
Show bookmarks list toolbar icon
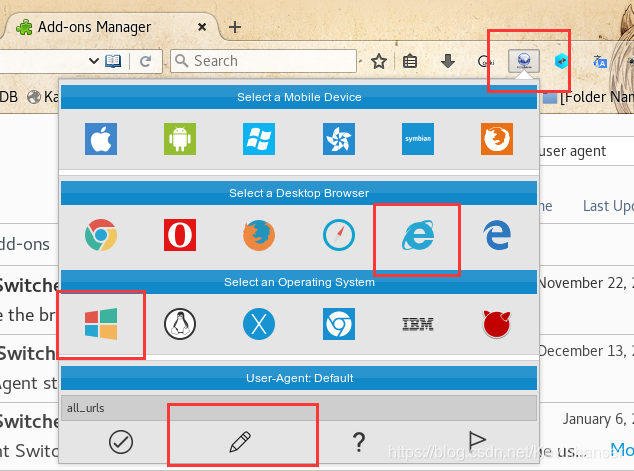pos(410,61)
